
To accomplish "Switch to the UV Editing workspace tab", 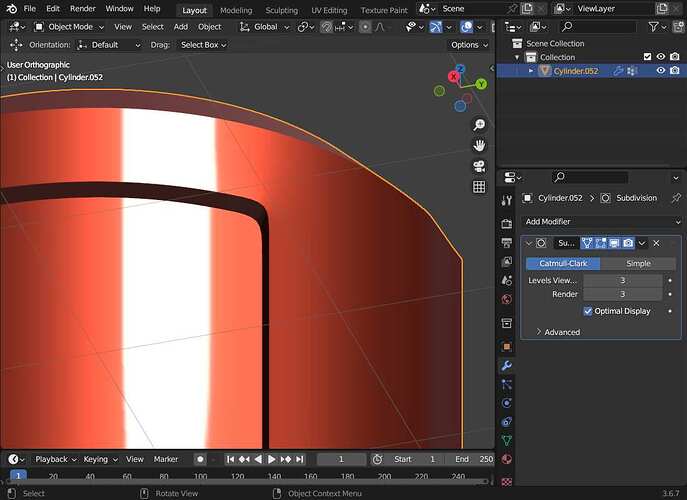I will (x=329, y=10).
